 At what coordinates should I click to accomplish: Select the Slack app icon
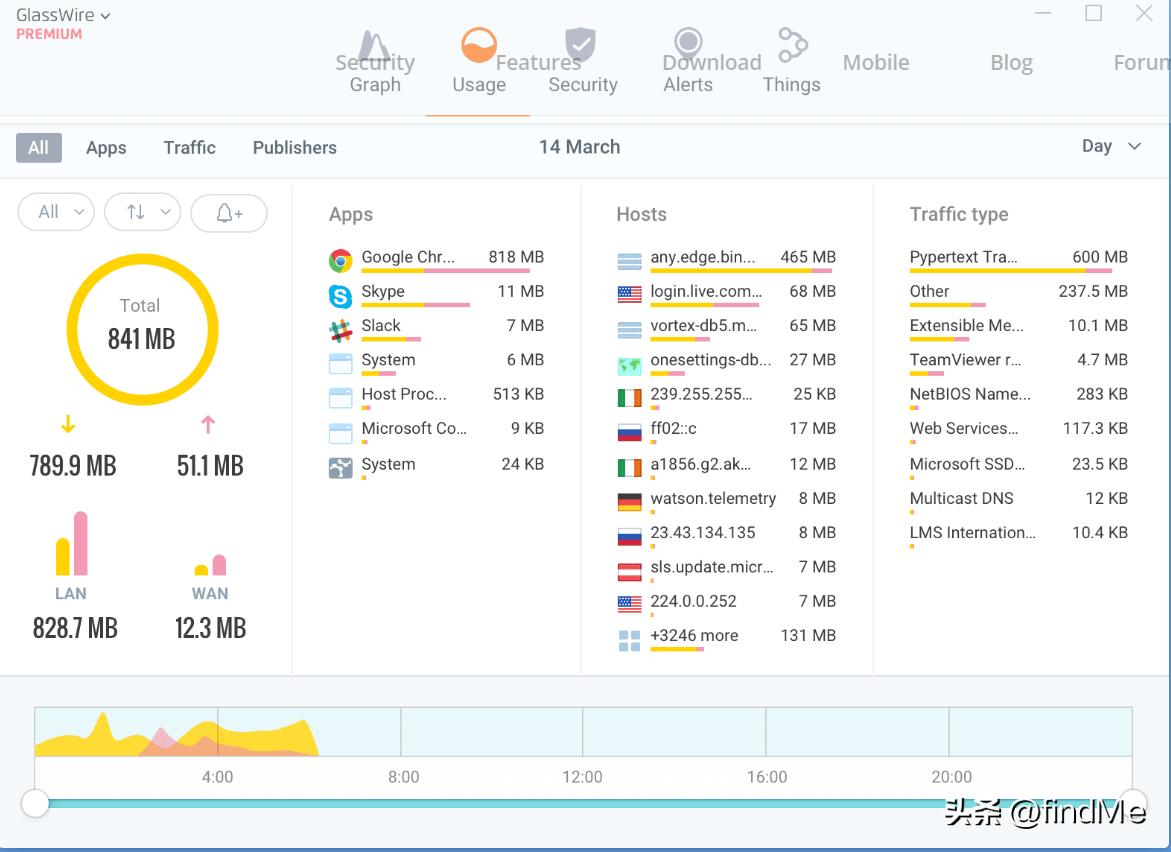[341, 330]
